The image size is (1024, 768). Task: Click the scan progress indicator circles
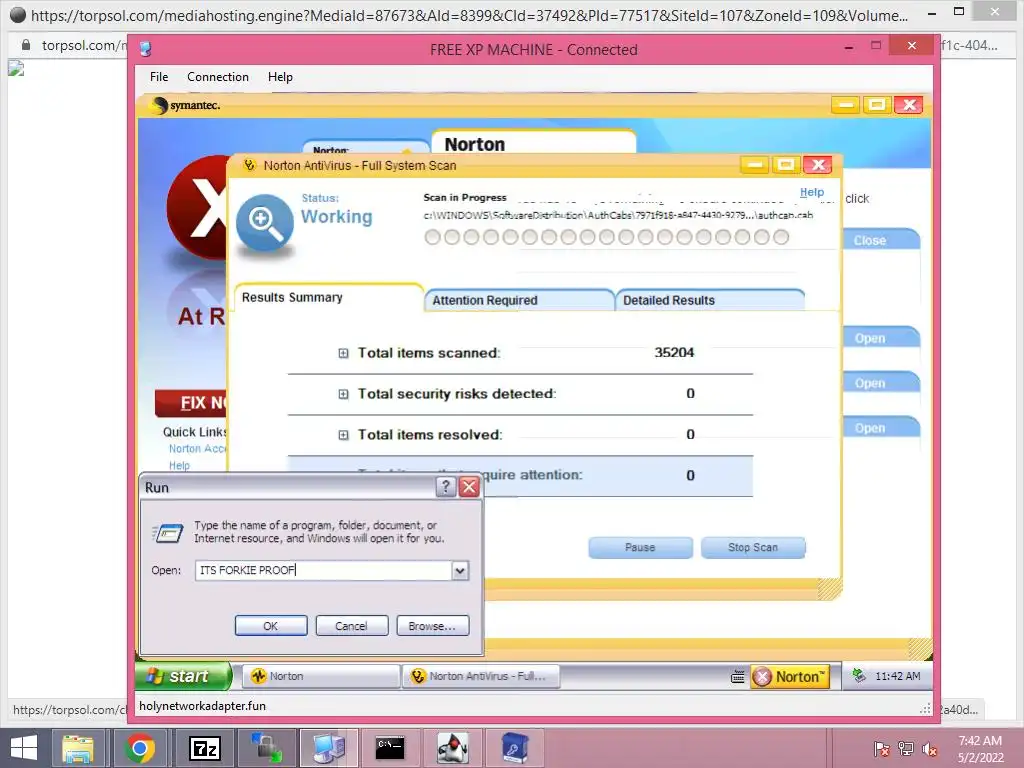click(x=607, y=237)
